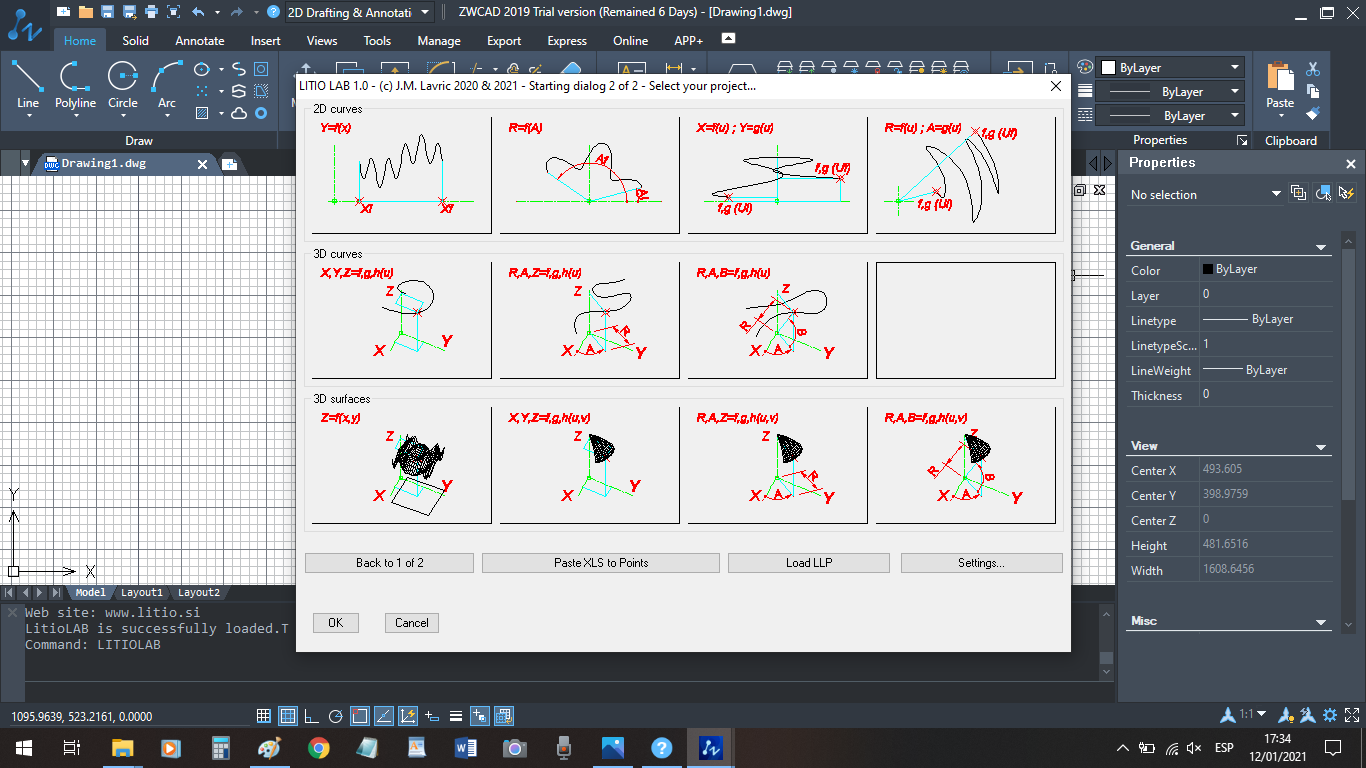1366x768 pixels.
Task: Click the white color swatch in ribbon Properties
Action: 1108,68
